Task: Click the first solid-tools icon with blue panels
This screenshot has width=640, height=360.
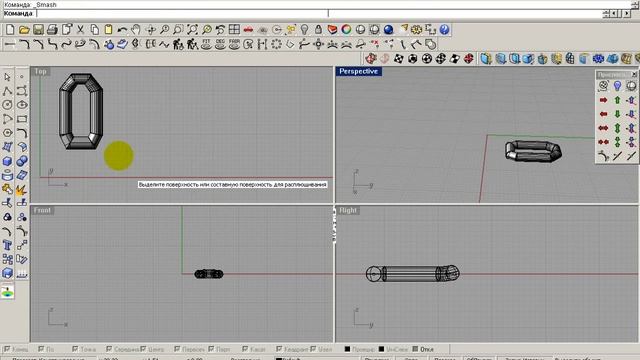Action: [x=485, y=59]
